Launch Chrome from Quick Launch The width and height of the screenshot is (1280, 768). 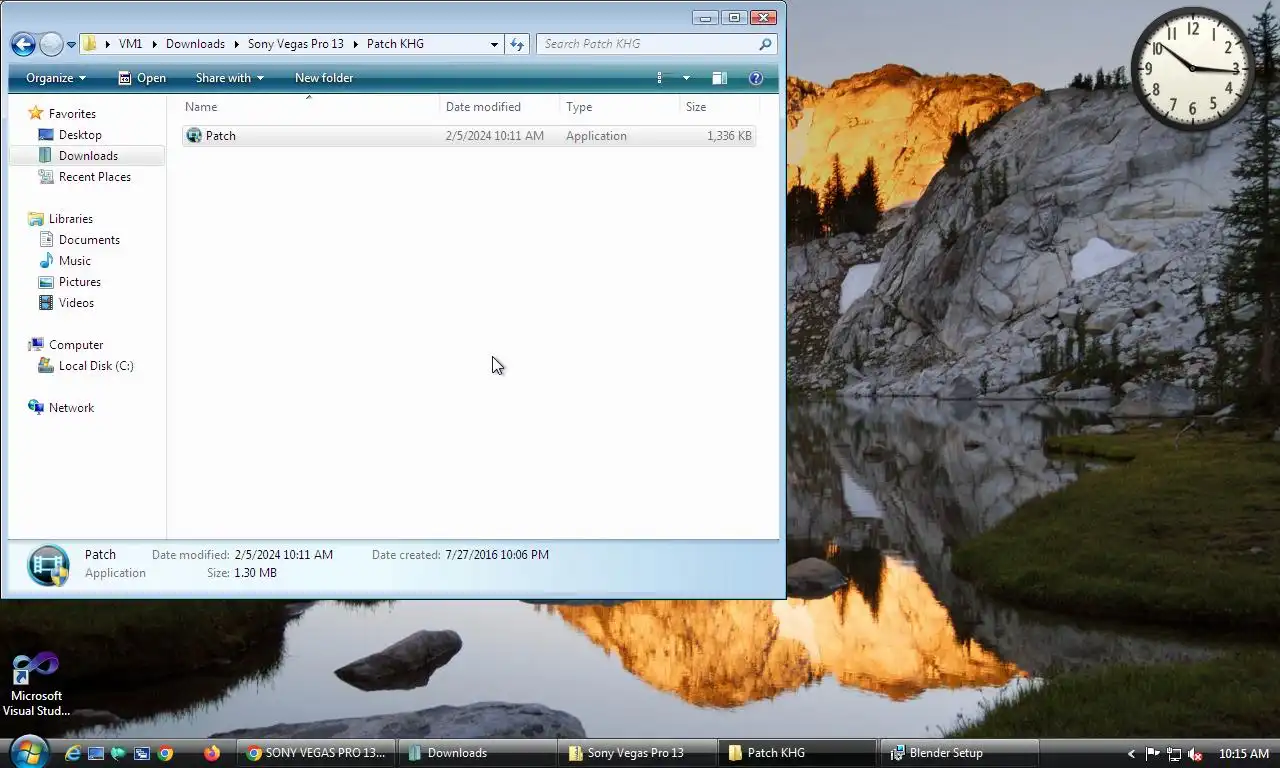point(165,753)
